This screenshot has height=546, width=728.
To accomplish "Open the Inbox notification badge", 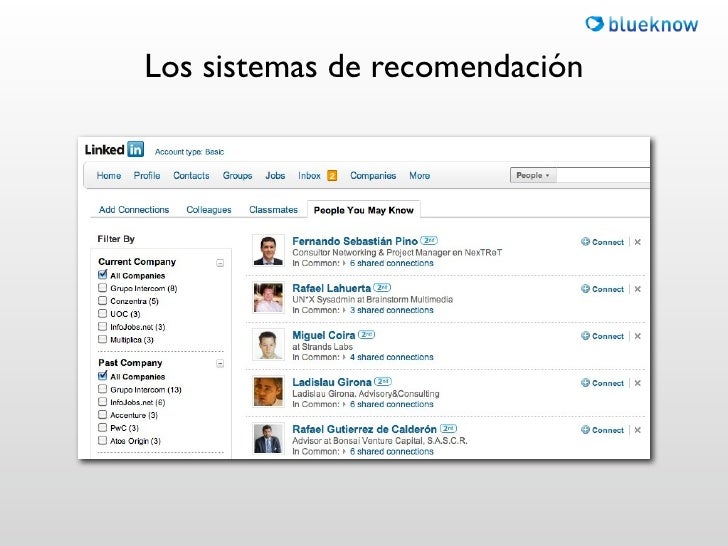I will pos(332,176).
